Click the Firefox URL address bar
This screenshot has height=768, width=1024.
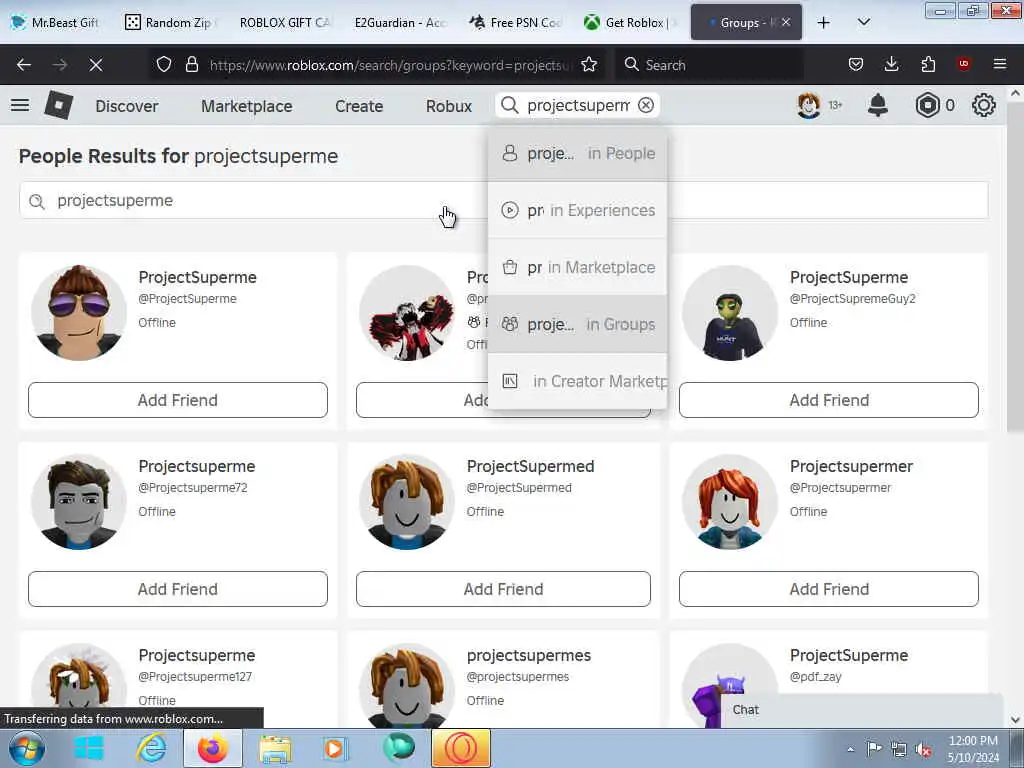pyautogui.click(x=391, y=65)
